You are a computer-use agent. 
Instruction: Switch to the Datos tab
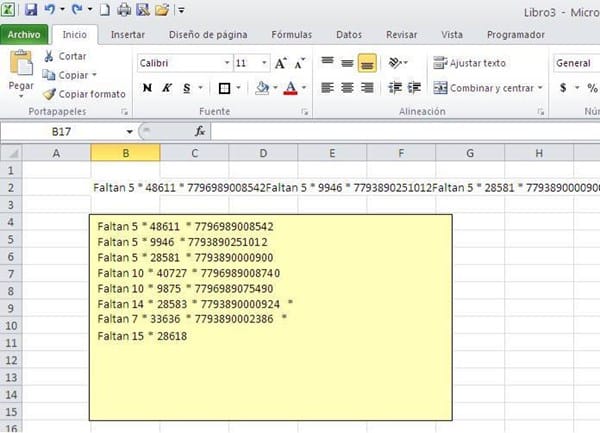(x=349, y=35)
